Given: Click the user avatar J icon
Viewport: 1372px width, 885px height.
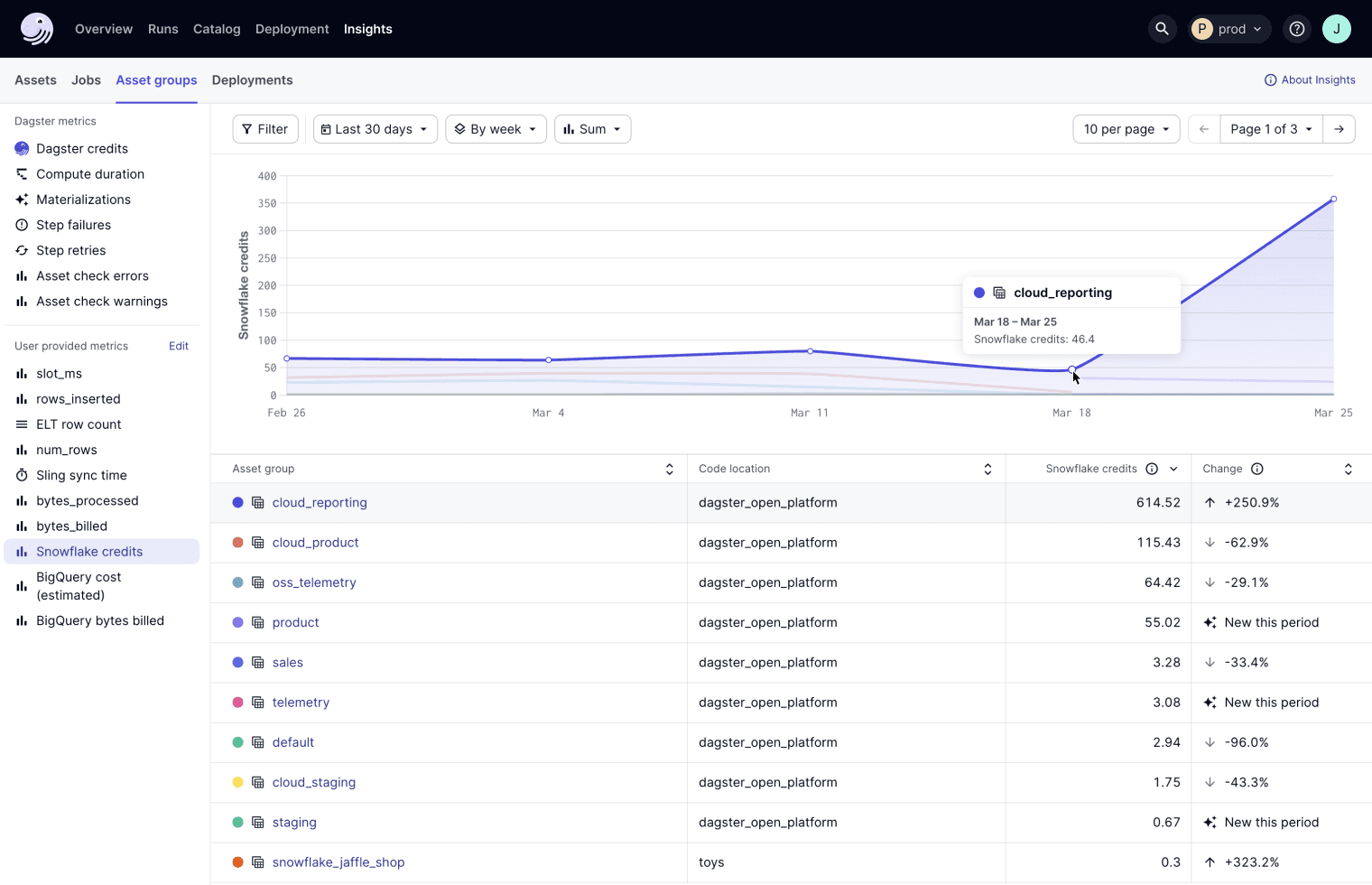Looking at the screenshot, I should coord(1336,29).
